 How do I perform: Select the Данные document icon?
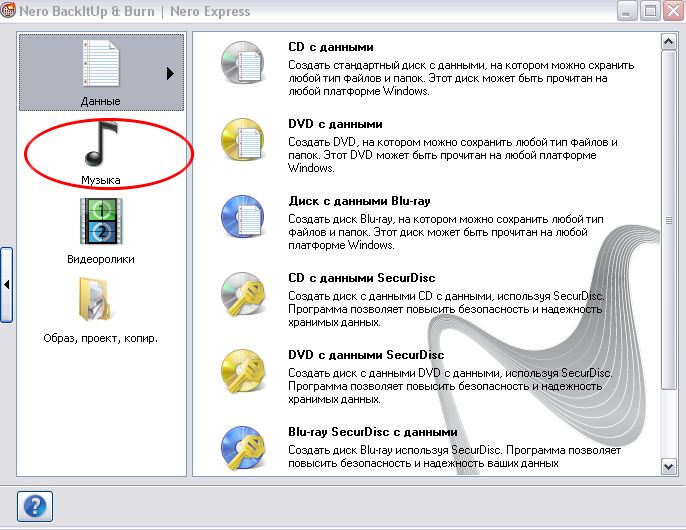(x=101, y=63)
